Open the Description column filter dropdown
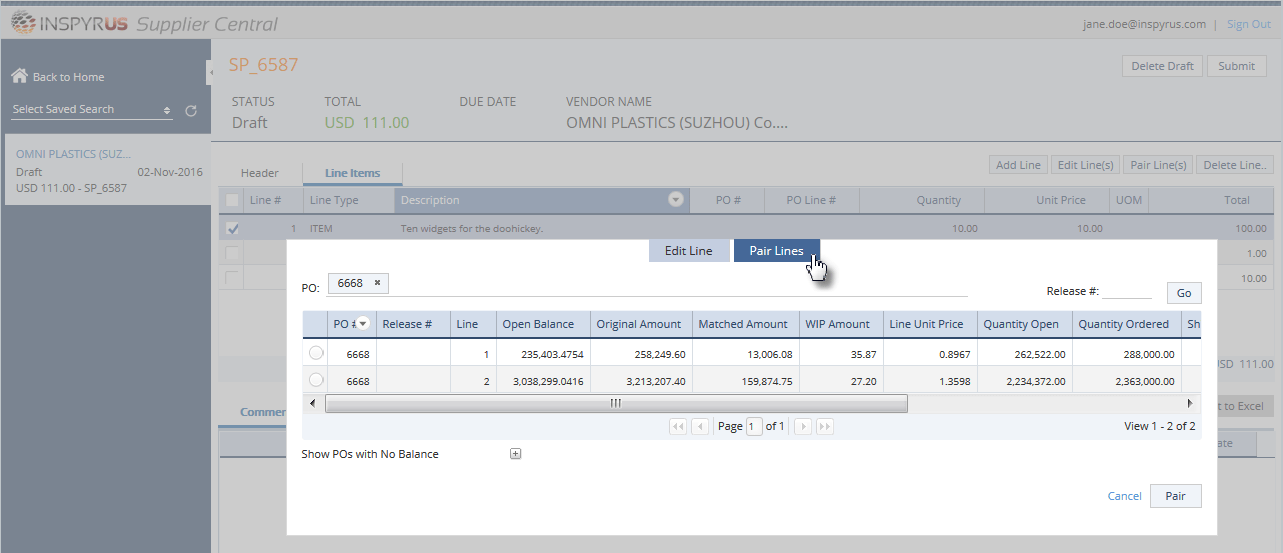This screenshot has height=553, width=1283. tap(676, 200)
